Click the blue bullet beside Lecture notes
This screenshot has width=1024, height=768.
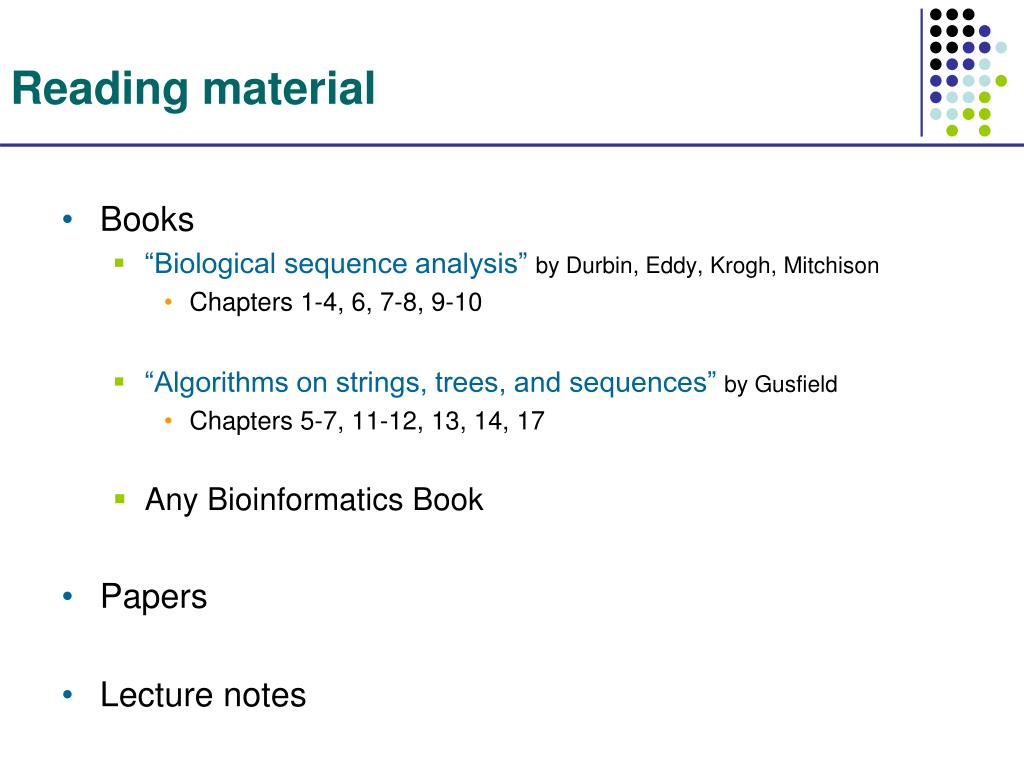pyautogui.click(x=67, y=694)
